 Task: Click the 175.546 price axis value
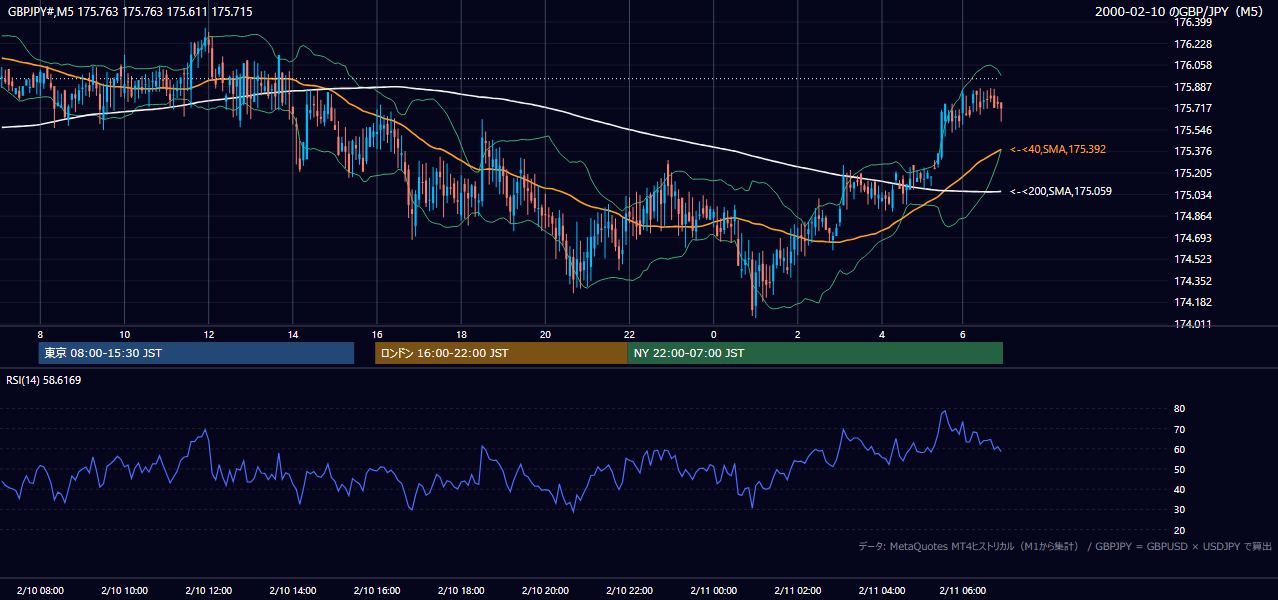[1193, 130]
